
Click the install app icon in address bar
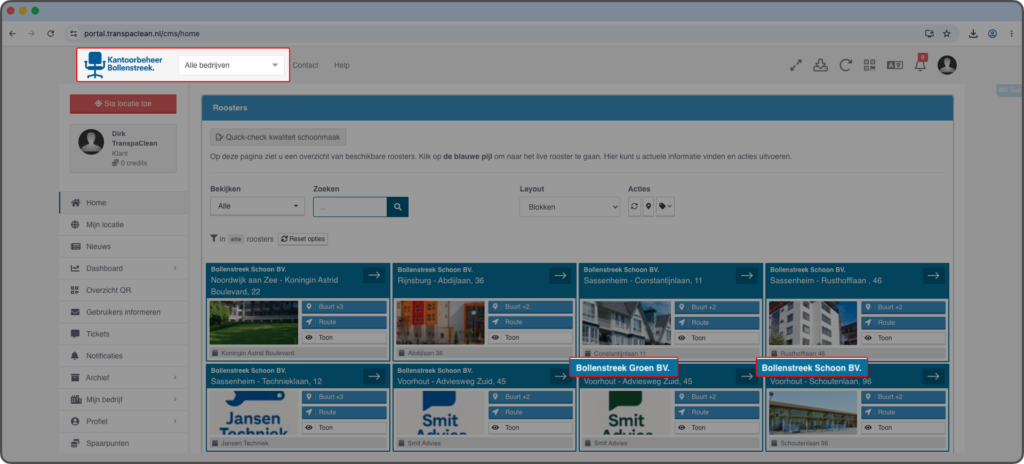tap(929, 33)
